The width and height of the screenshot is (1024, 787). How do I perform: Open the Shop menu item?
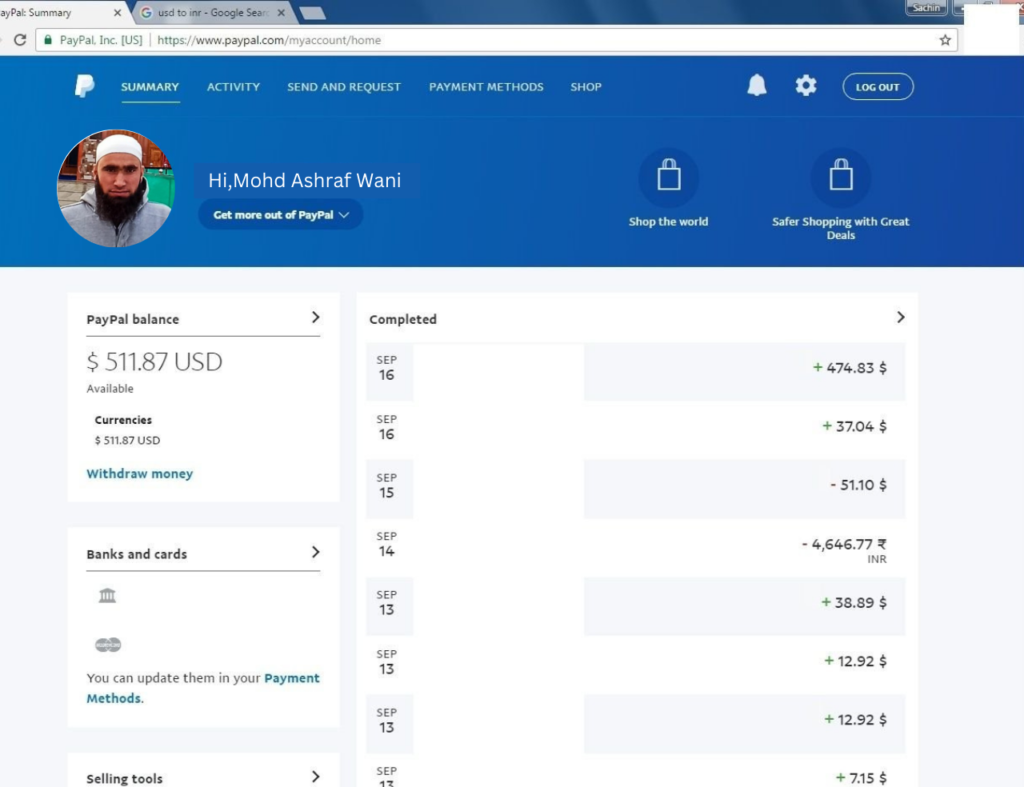(x=586, y=87)
